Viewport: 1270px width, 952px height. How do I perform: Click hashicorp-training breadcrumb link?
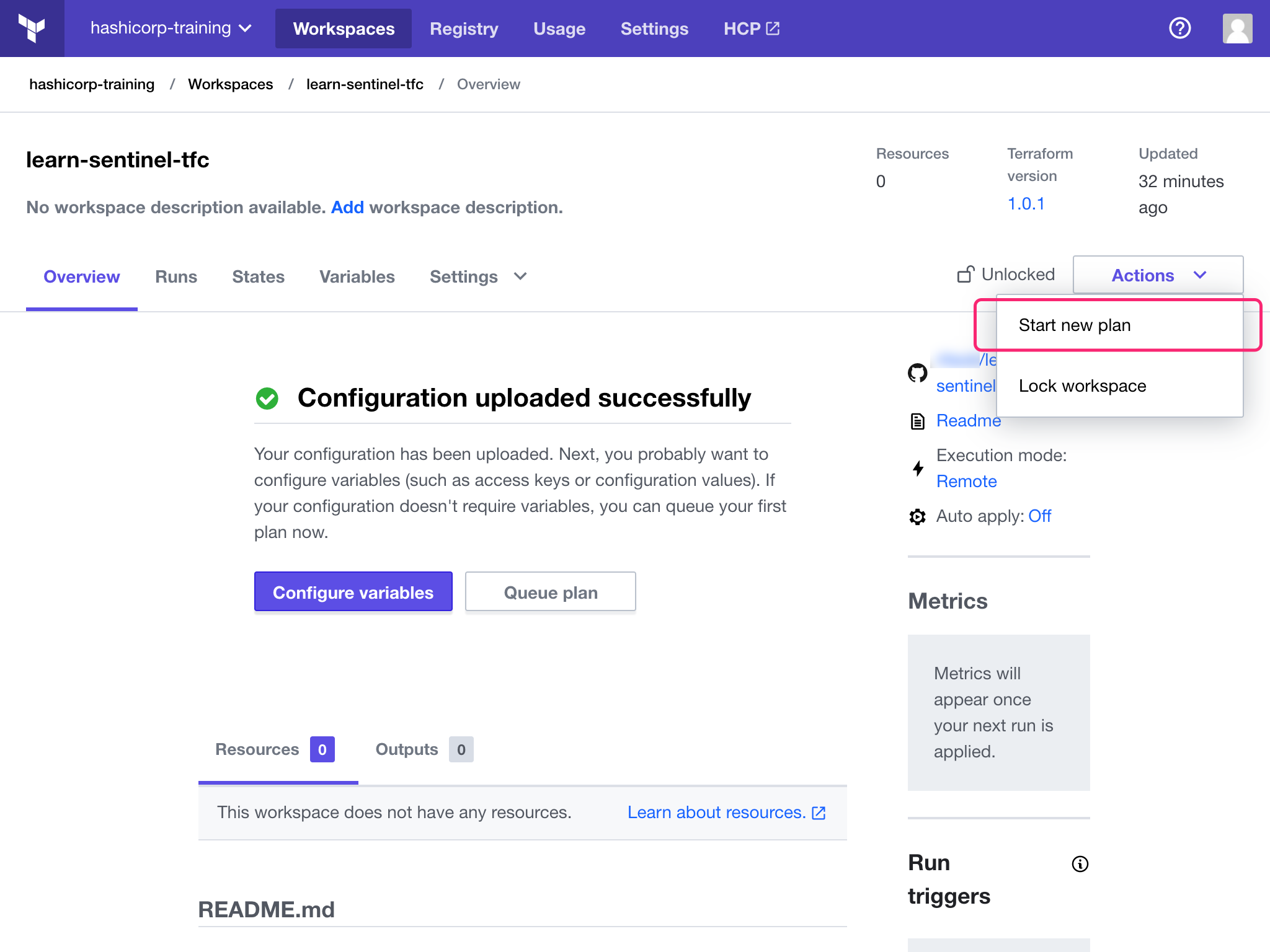(92, 84)
